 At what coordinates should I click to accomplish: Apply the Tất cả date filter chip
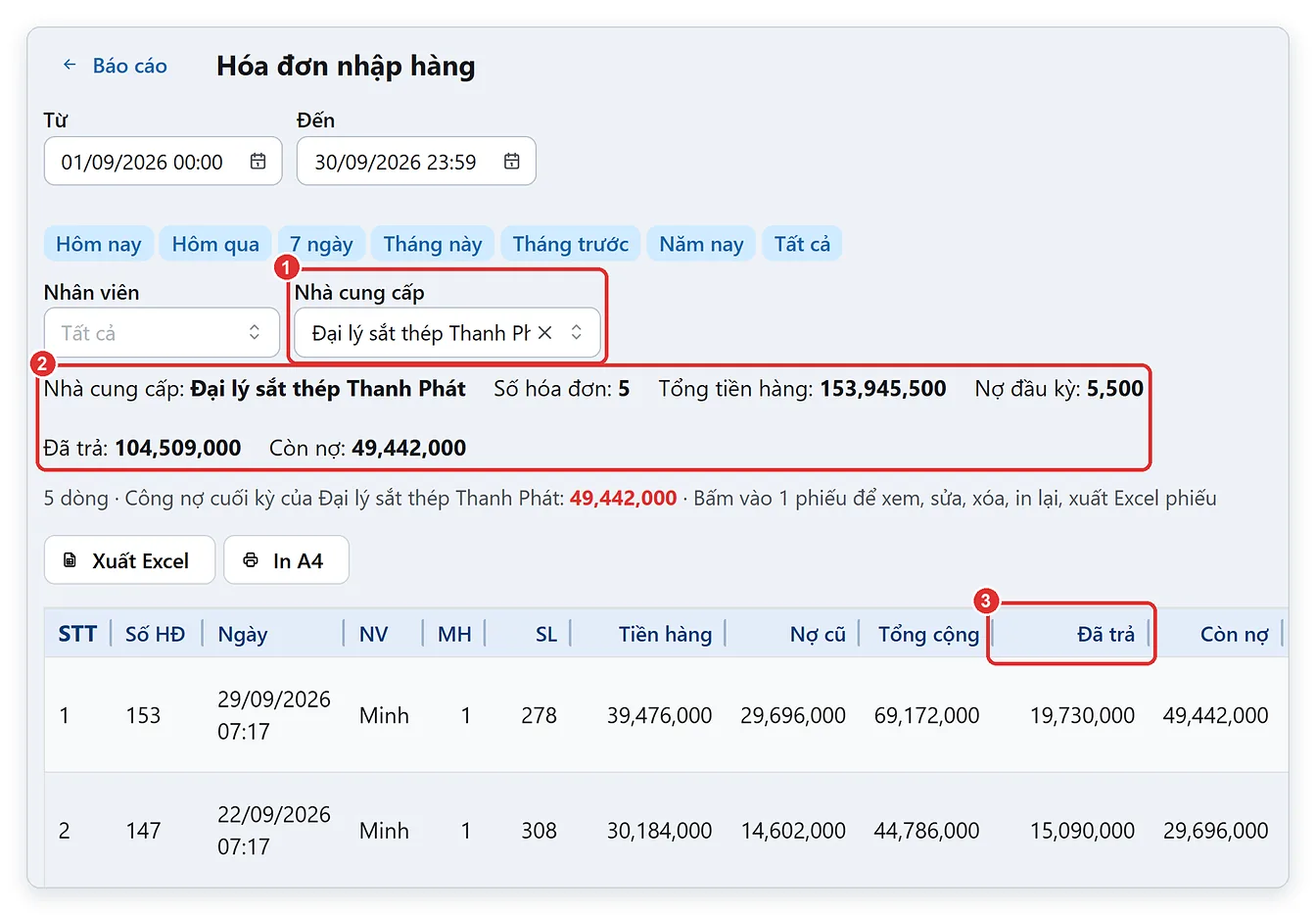click(x=802, y=244)
